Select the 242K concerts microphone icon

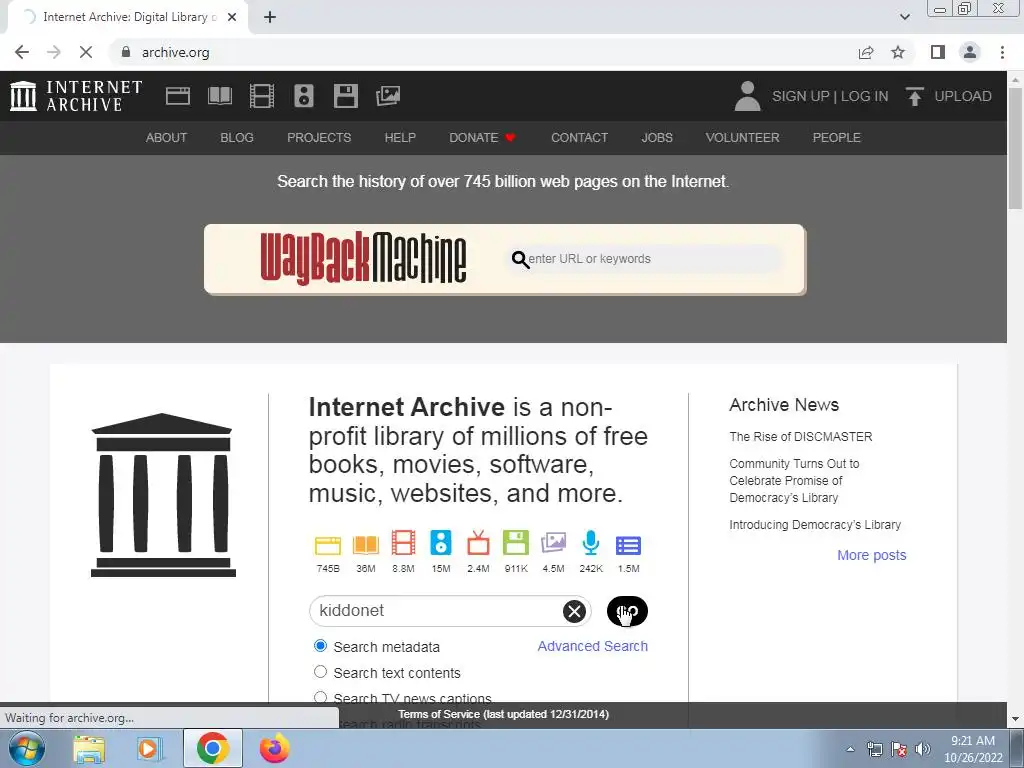(591, 543)
